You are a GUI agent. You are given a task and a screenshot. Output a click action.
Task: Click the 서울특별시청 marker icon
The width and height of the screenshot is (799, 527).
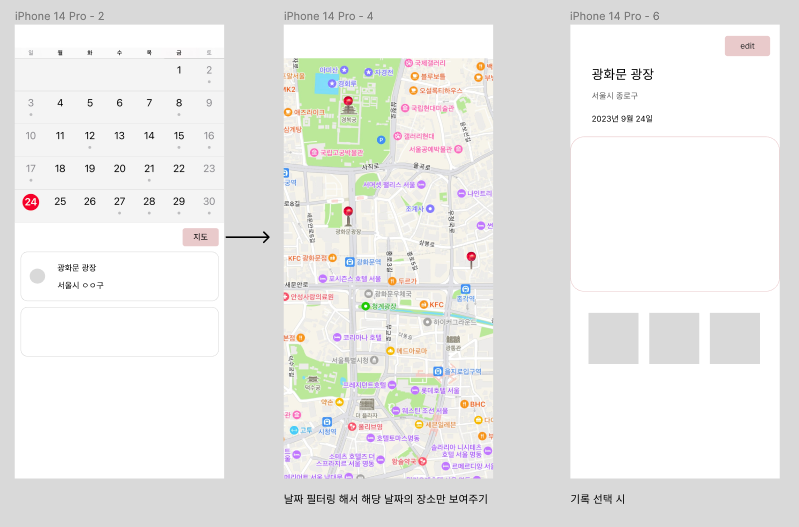point(374,360)
